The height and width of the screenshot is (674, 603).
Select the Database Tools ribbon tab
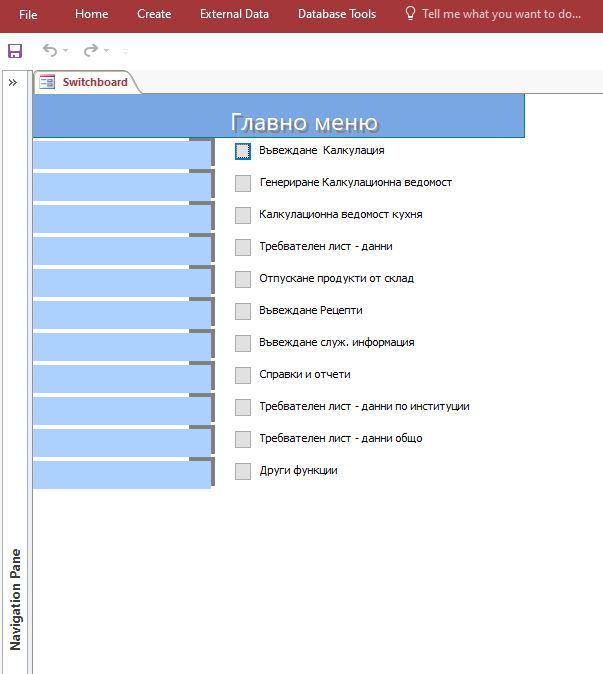[337, 14]
